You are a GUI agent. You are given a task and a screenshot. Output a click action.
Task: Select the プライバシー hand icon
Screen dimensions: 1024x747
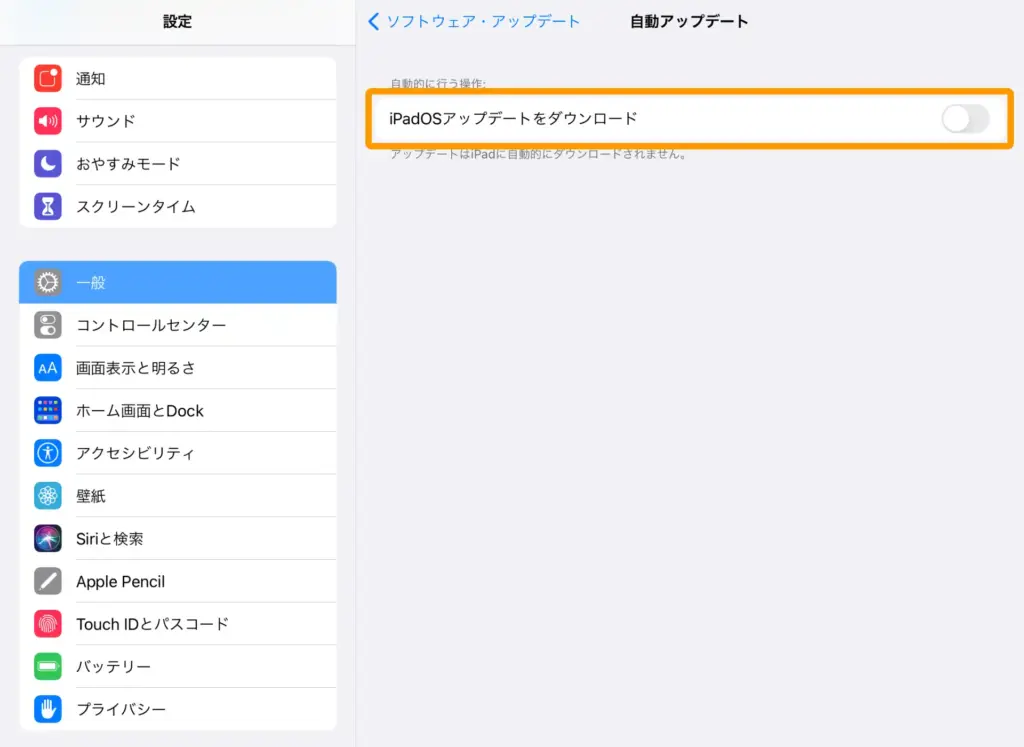(x=47, y=709)
